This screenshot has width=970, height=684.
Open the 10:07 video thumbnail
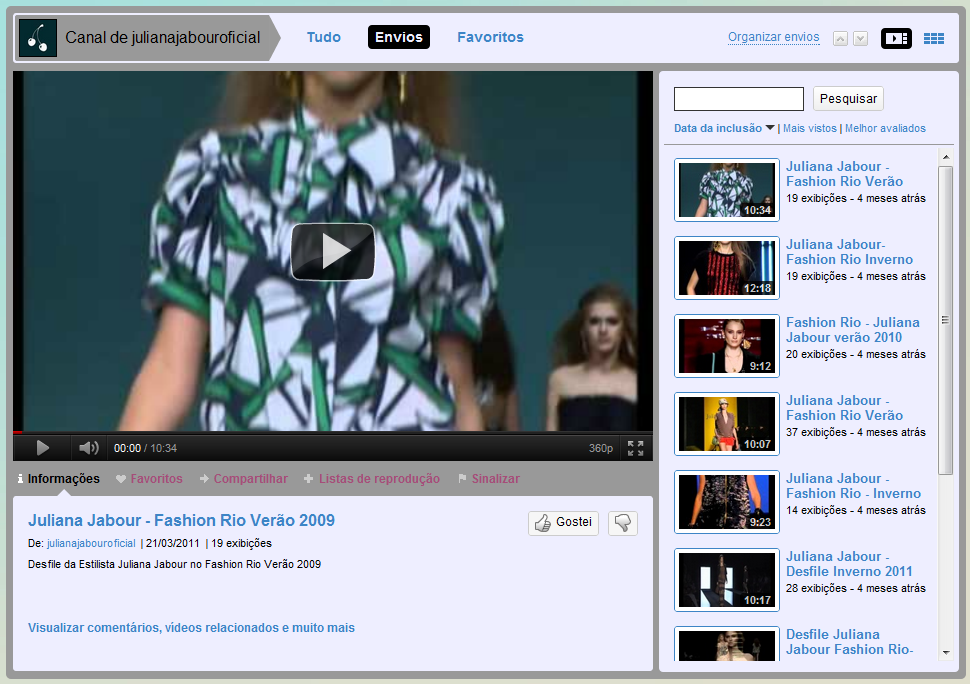[727, 424]
